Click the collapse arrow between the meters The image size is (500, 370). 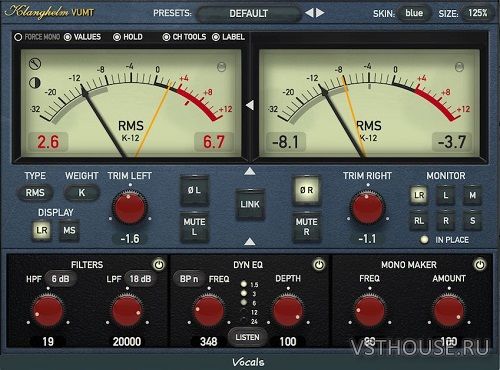pos(250,105)
